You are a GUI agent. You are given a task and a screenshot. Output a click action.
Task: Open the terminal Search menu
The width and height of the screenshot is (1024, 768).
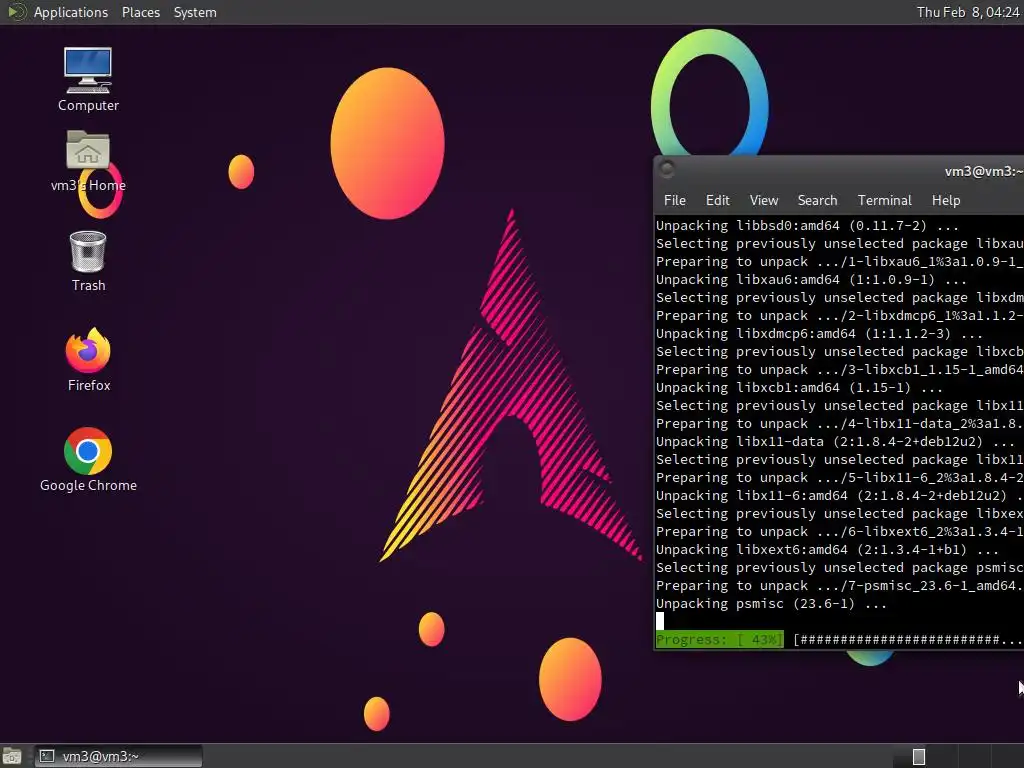tap(817, 200)
